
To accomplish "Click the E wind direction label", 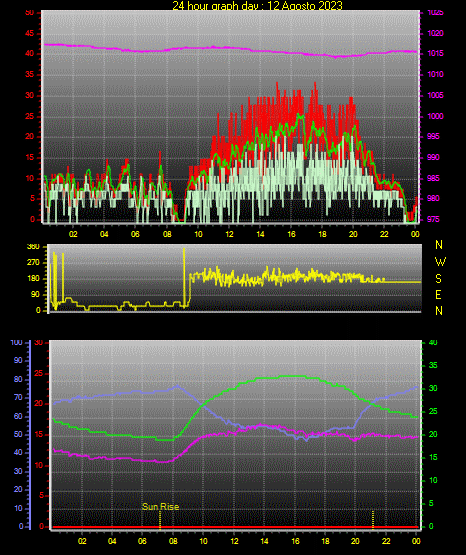I will coord(438,294).
